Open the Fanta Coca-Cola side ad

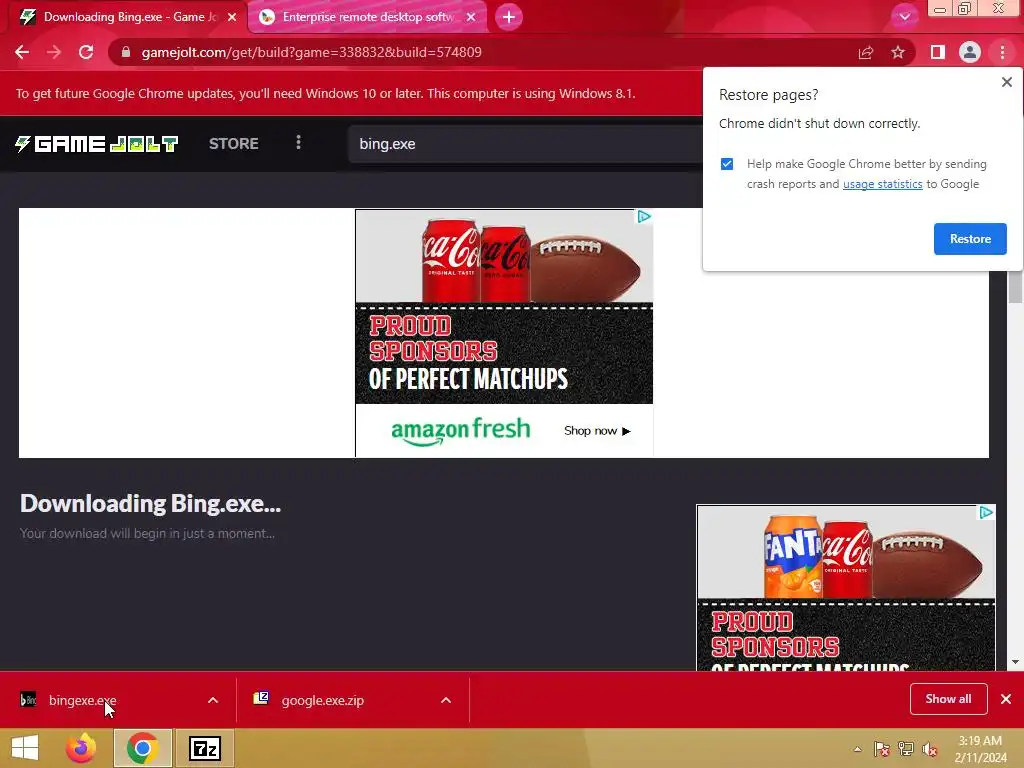[846, 588]
